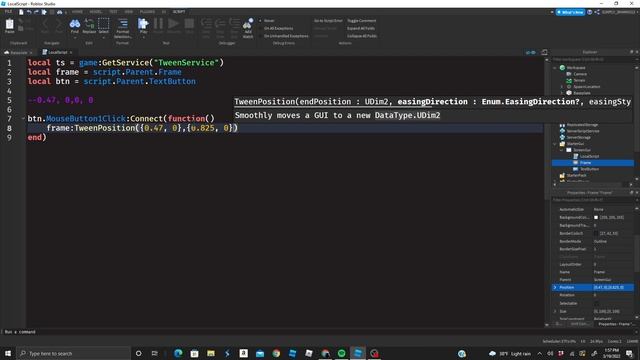The width and height of the screenshot is (640, 360).
Task: Open the Windows Start menu
Action: 8,353
